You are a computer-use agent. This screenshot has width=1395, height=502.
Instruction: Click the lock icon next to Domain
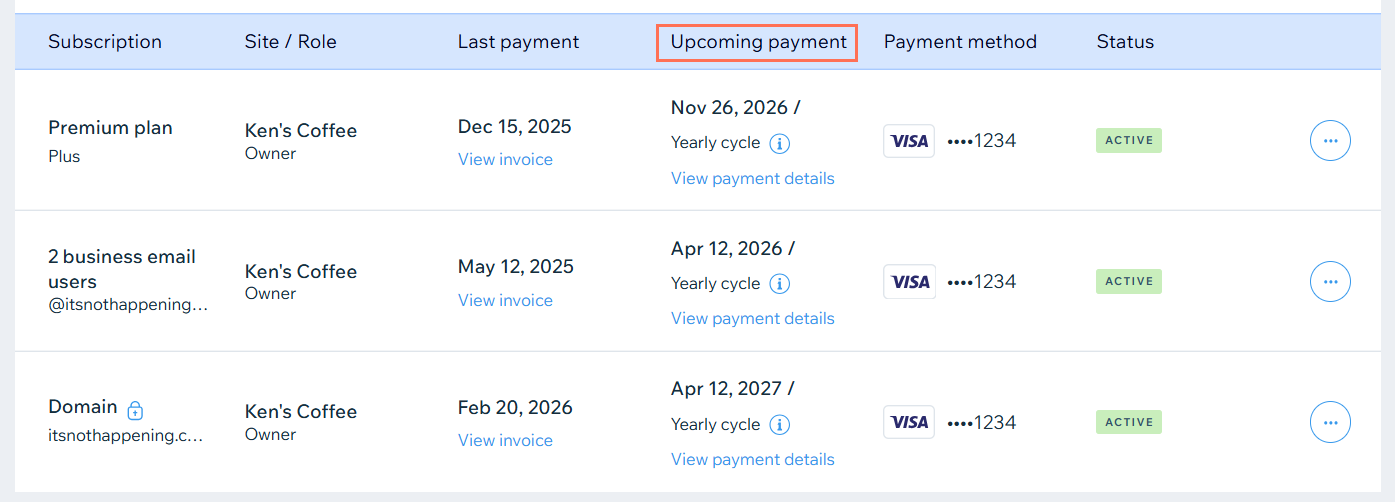point(136,409)
